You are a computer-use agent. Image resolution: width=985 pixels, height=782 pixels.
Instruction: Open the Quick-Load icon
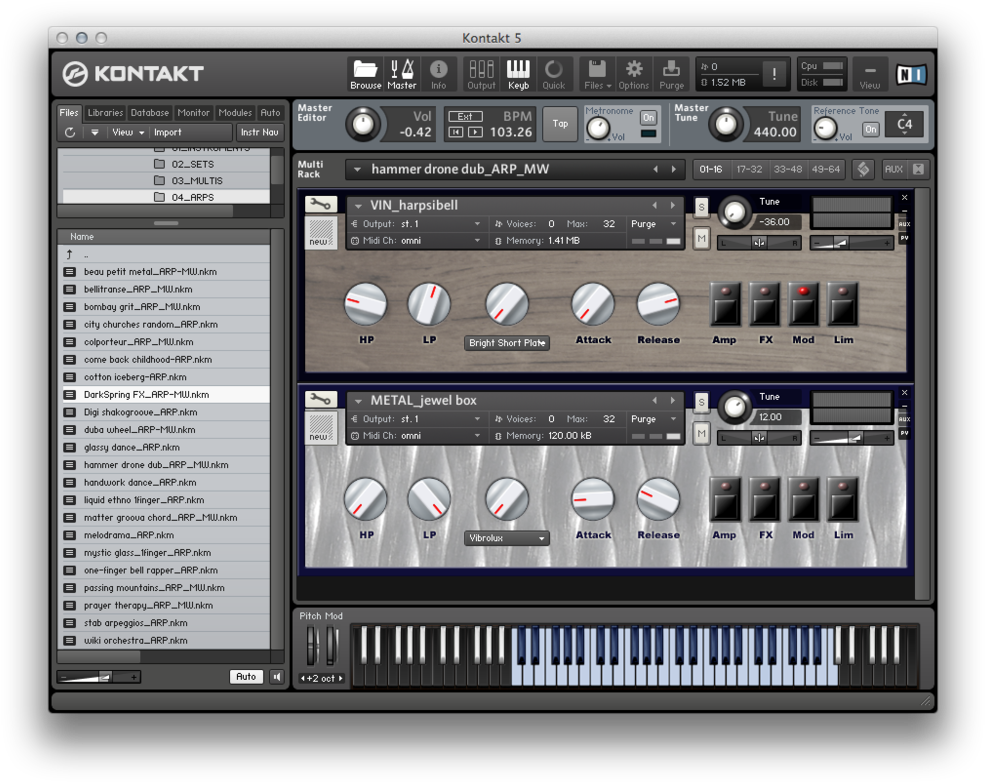[x=553, y=74]
